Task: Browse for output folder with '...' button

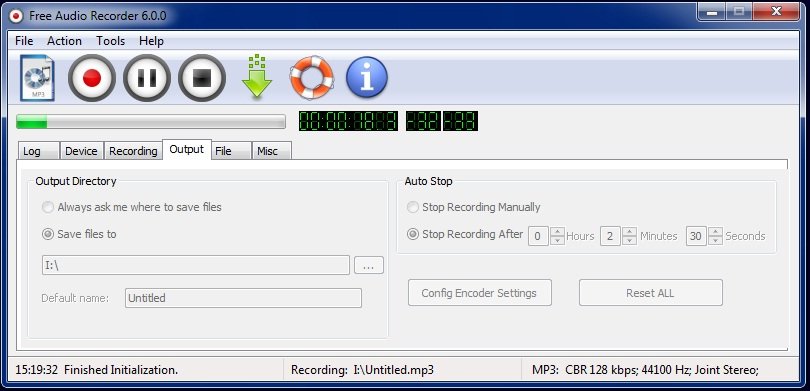Action: pyautogui.click(x=369, y=265)
